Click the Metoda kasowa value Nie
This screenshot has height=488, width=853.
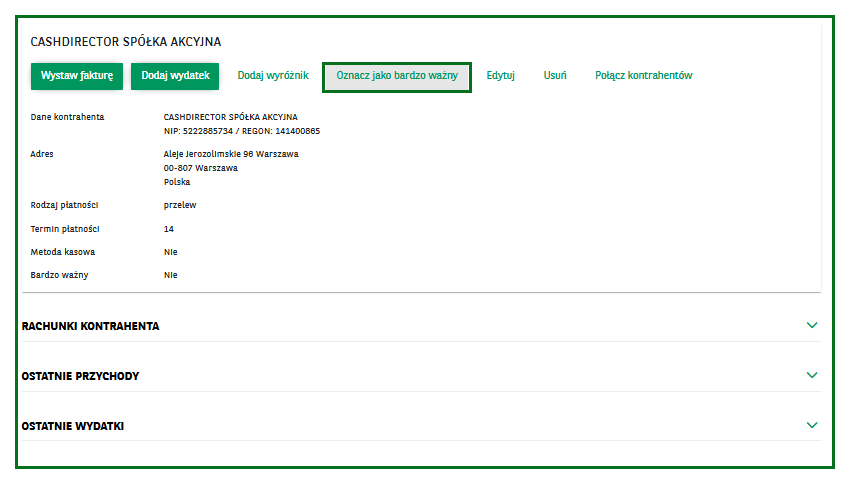pos(171,252)
